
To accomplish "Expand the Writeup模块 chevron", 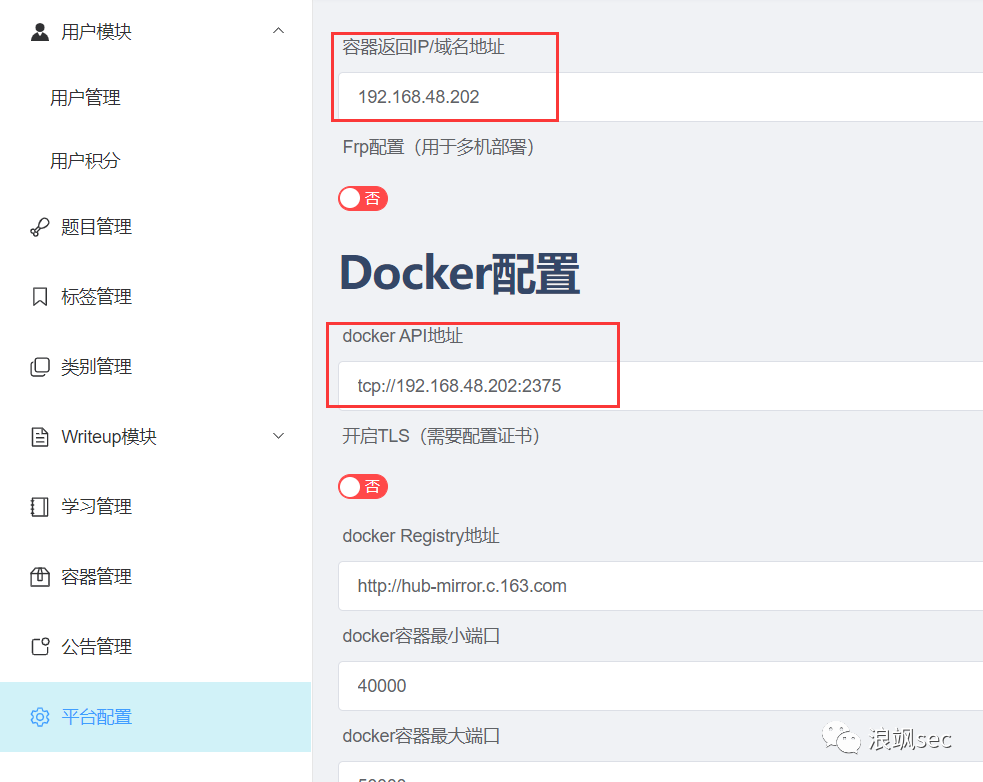I will [x=279, y=436].
